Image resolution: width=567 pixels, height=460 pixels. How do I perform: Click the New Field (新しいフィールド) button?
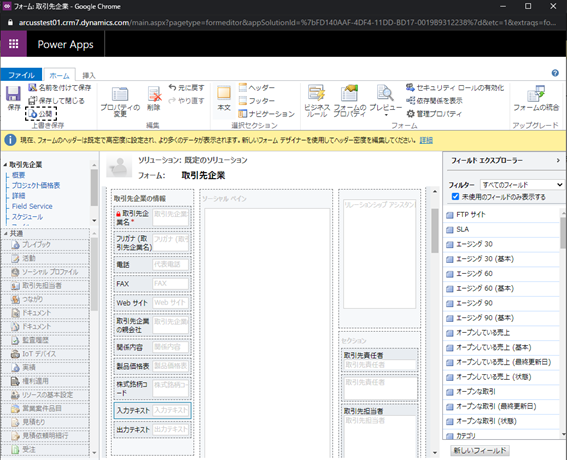click(479, 450)
